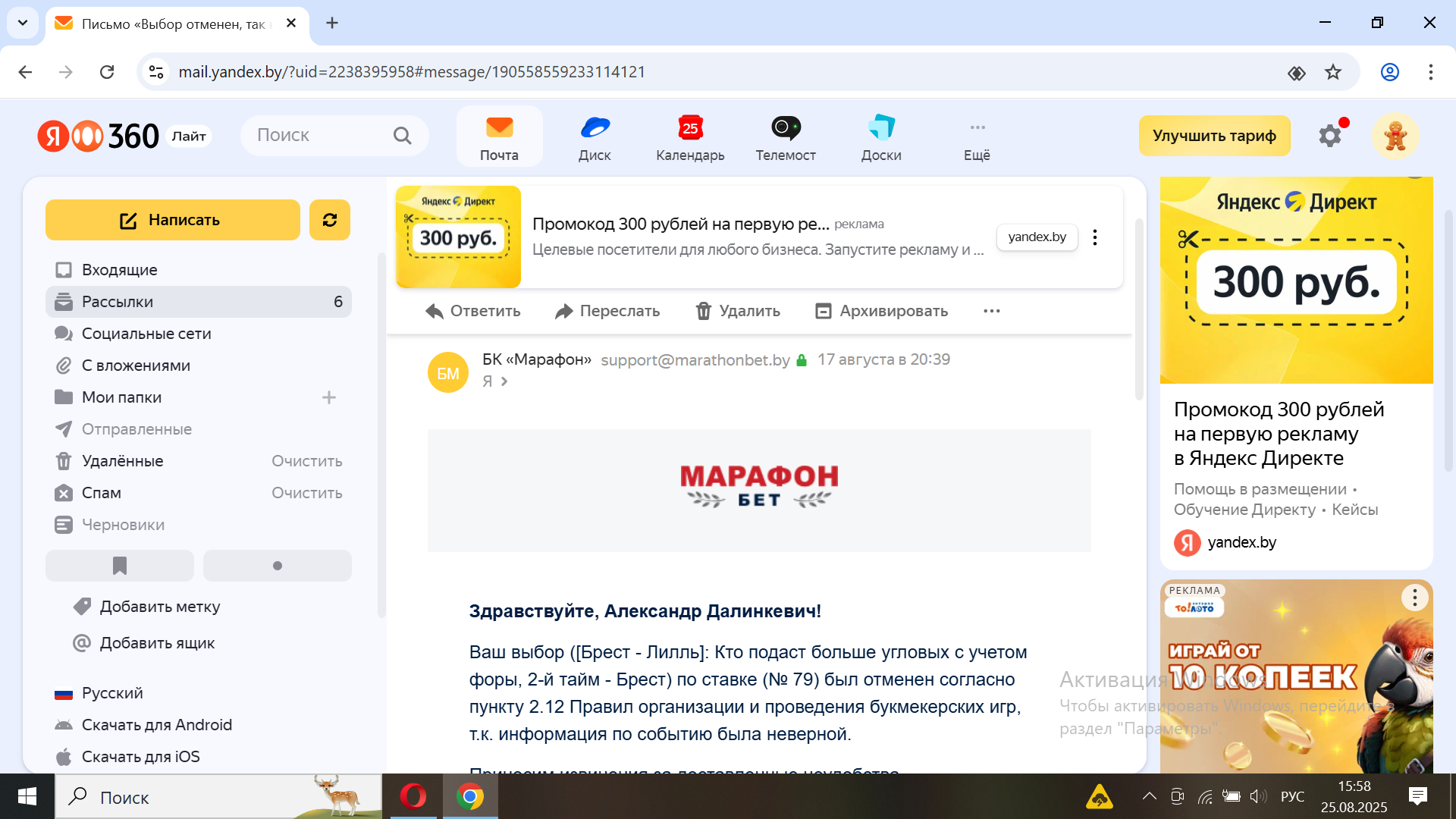Click Добавить ящик
1456x819 pixels.
click(x=143, y=643)
